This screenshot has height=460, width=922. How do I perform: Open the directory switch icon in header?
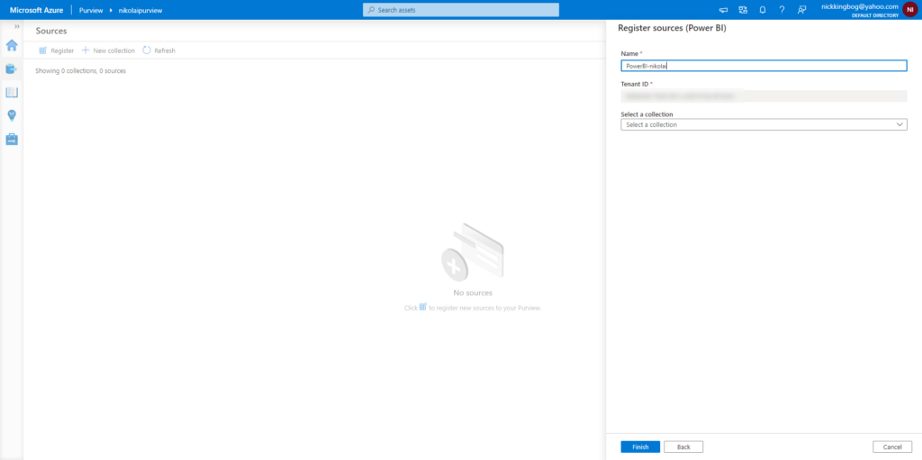pos(743,10)
